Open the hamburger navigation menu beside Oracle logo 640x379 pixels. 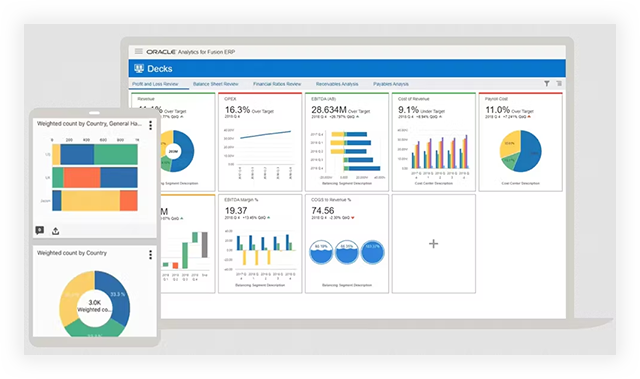click(139, 51)
